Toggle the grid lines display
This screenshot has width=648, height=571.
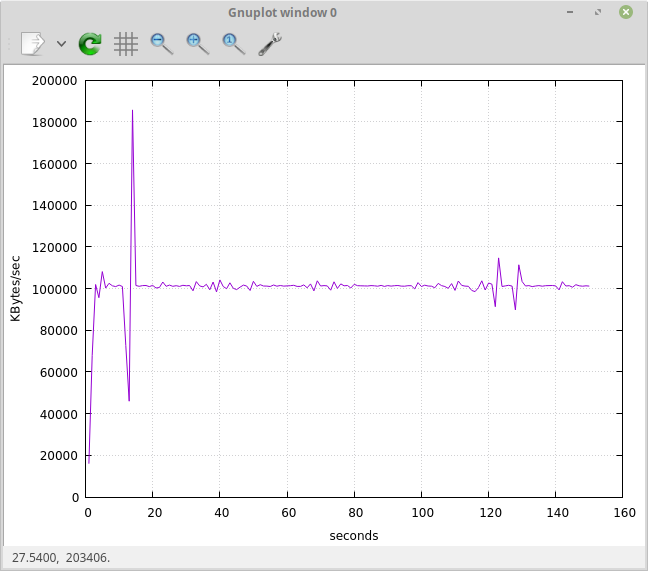pos(125,43)
